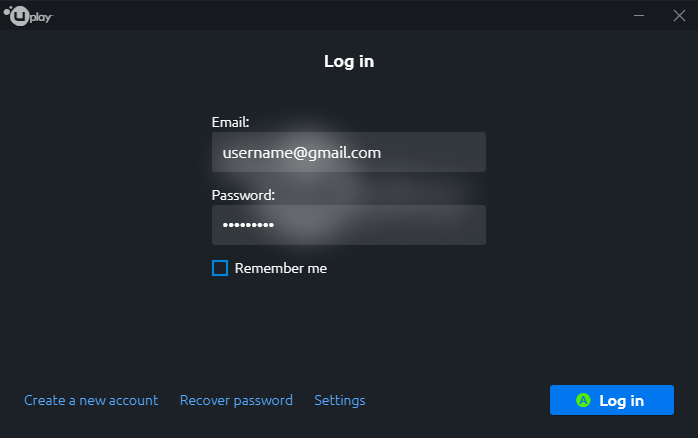Viewport: 698px width, 438px height.
Task: Click the masked password dots
Action: point(248,225)
